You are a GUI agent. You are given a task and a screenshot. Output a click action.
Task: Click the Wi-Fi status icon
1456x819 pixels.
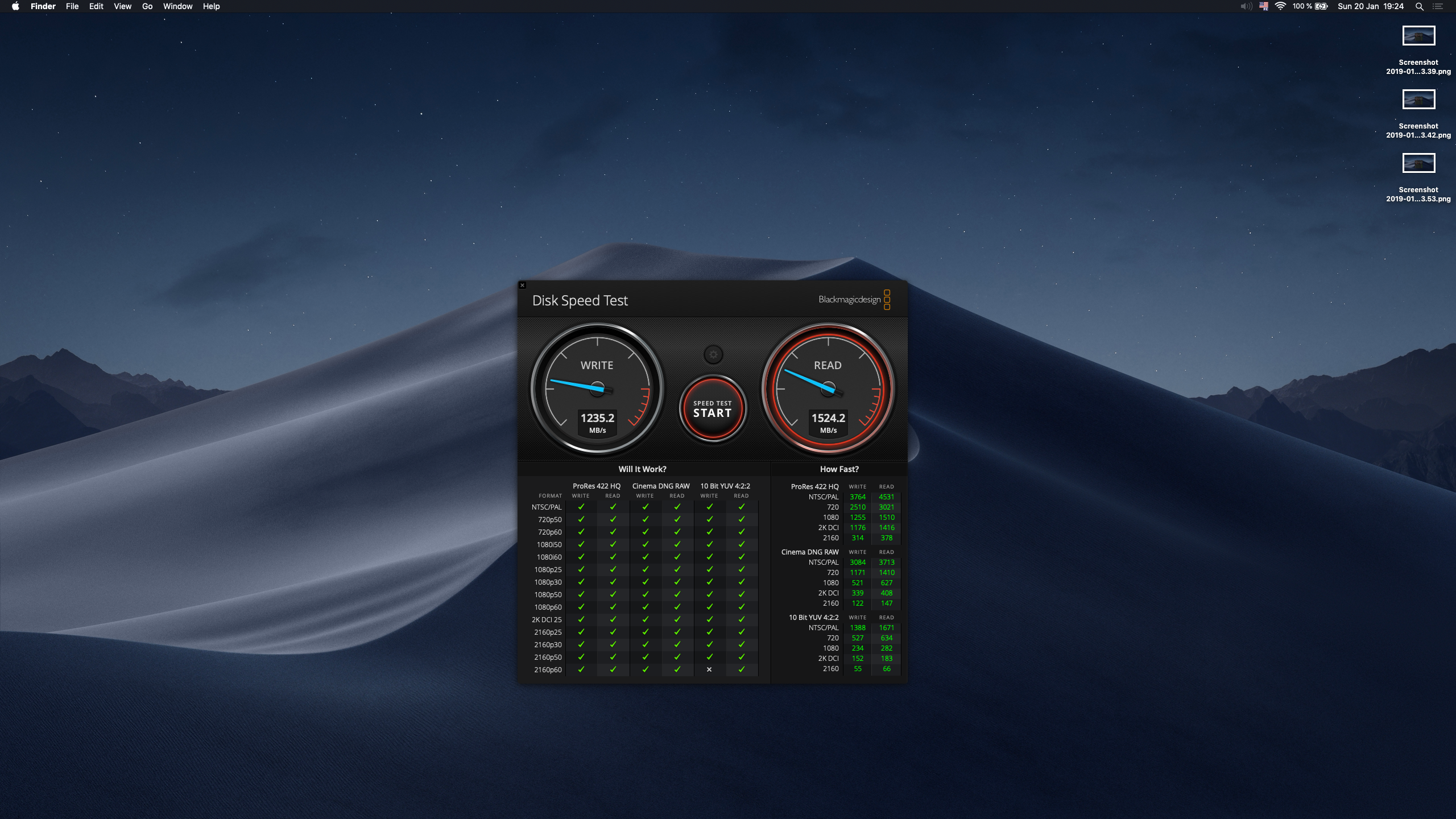pos(1280,6)
